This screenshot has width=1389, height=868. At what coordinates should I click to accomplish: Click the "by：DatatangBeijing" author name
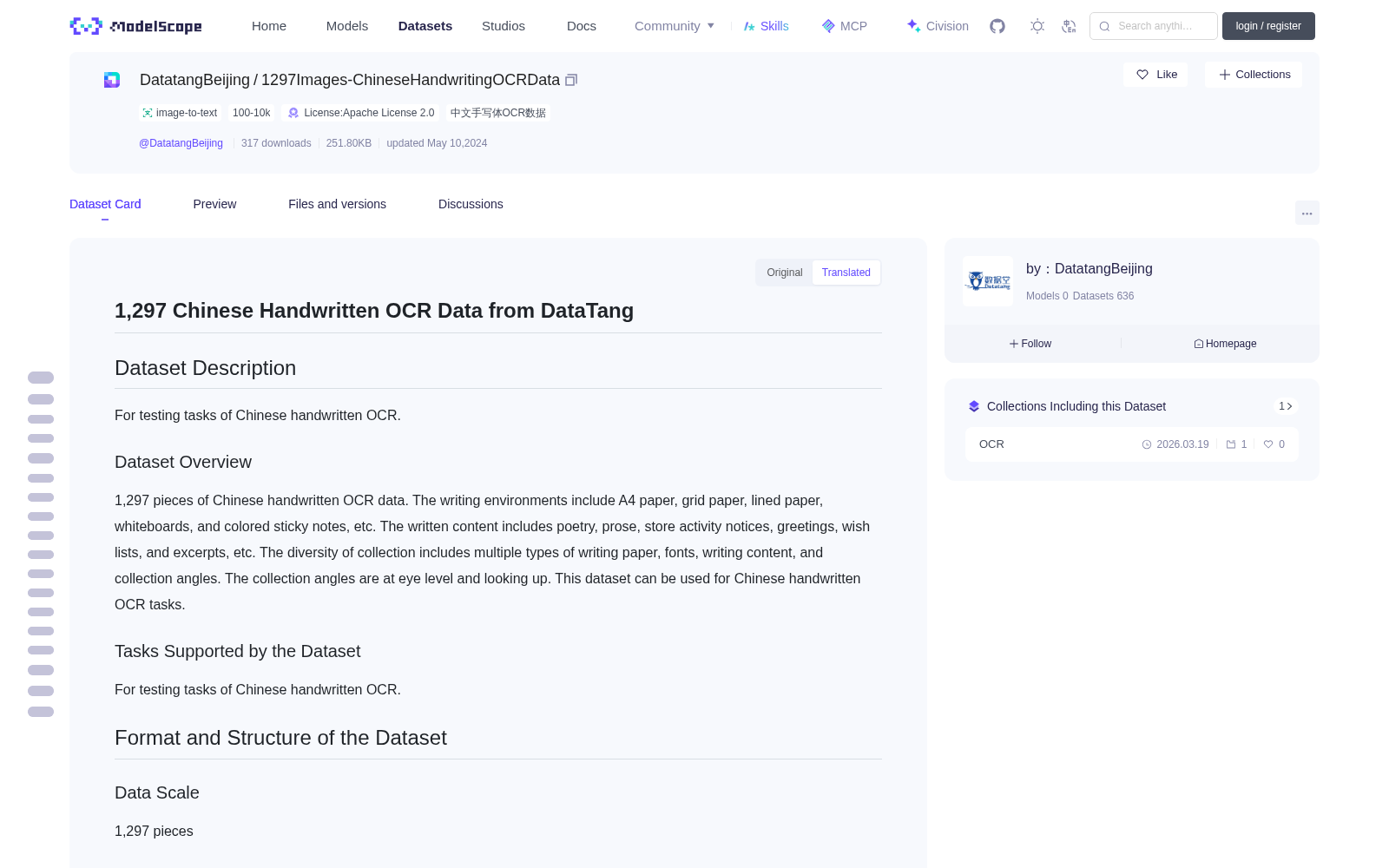pos(1089,269)
